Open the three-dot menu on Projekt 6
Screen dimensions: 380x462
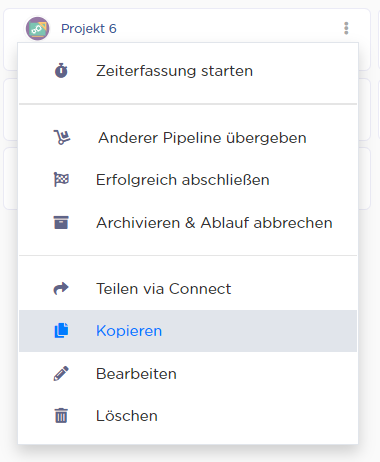pyautogui.click(x=346, y=28)
